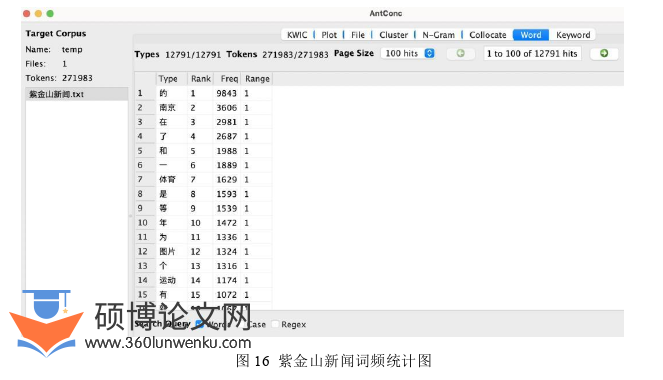Select the N-Gram tab
Image resolution: width=663 pixels, height=380 pixels.
coord(438,35)
